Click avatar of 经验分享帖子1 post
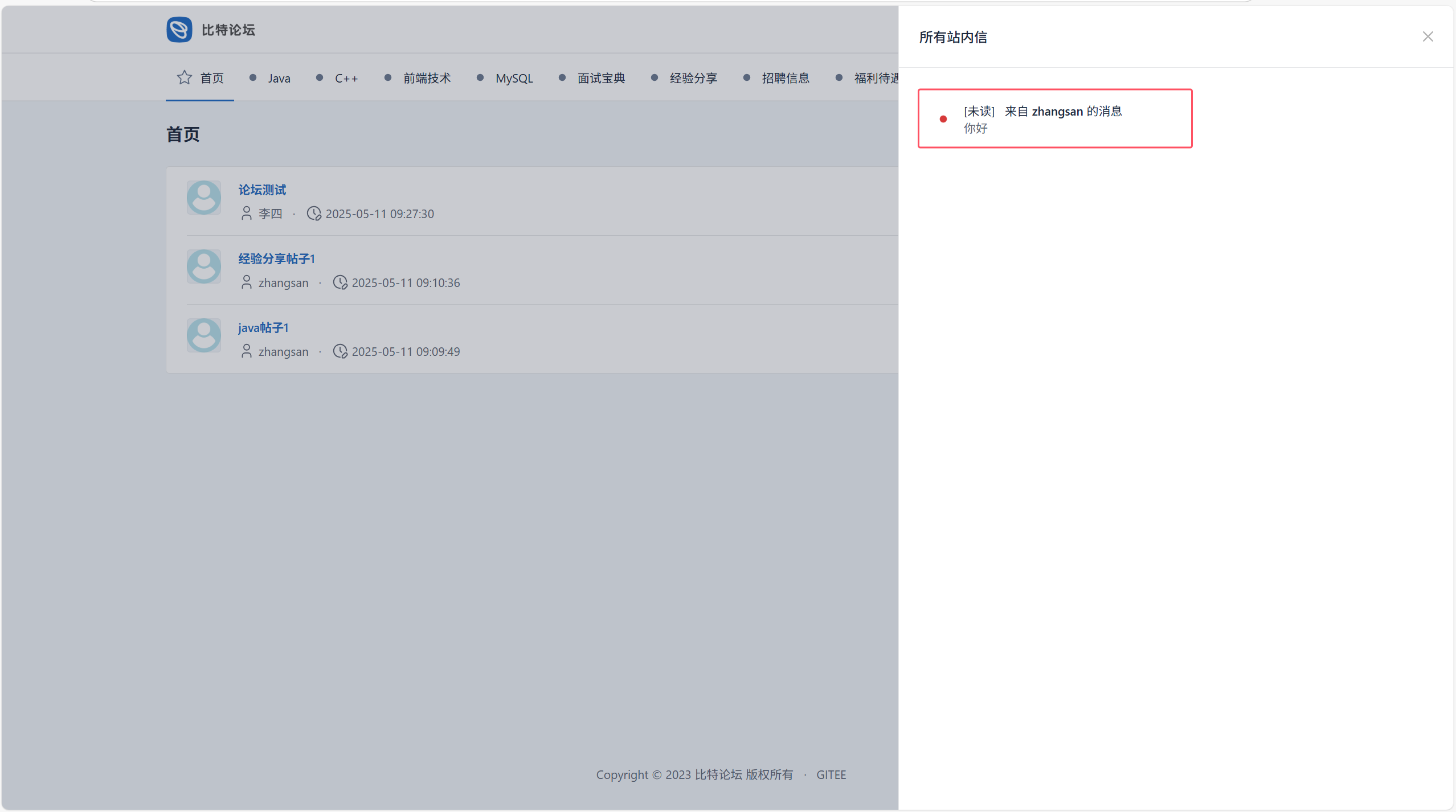This screenshot has width=1456, height=812. coord(204,266)
